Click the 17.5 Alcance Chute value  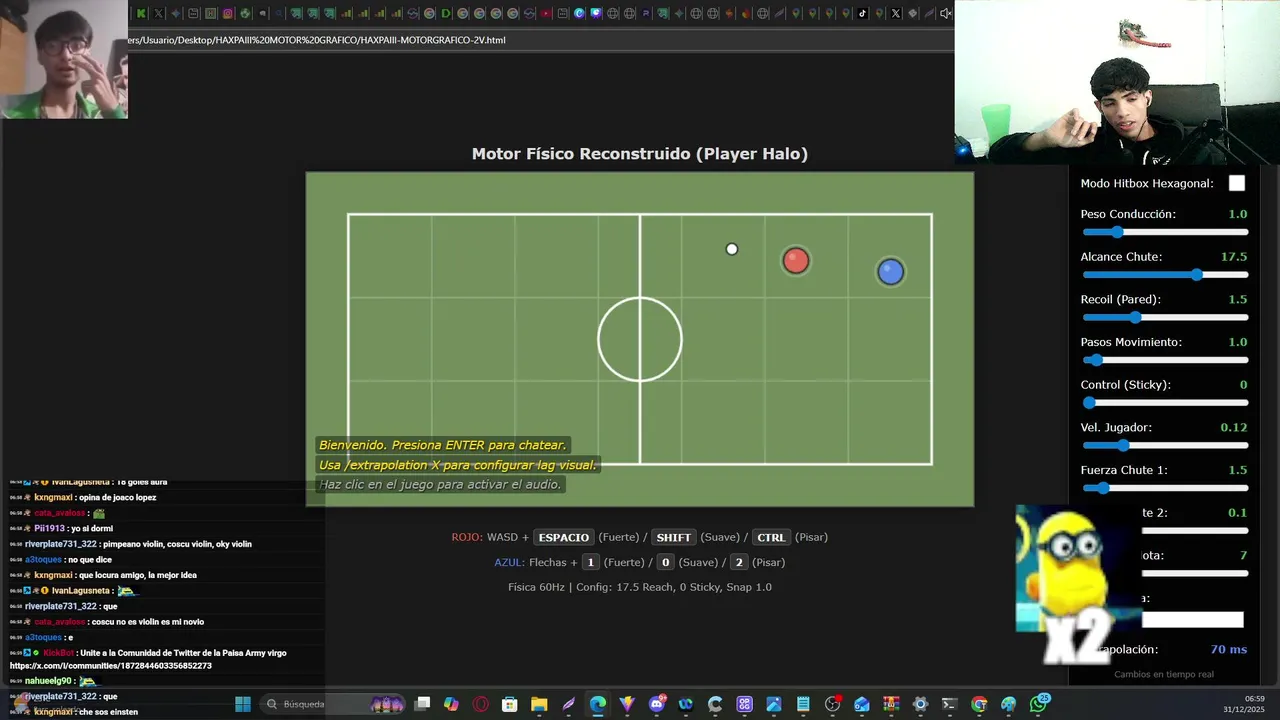tap(1233, 257)
